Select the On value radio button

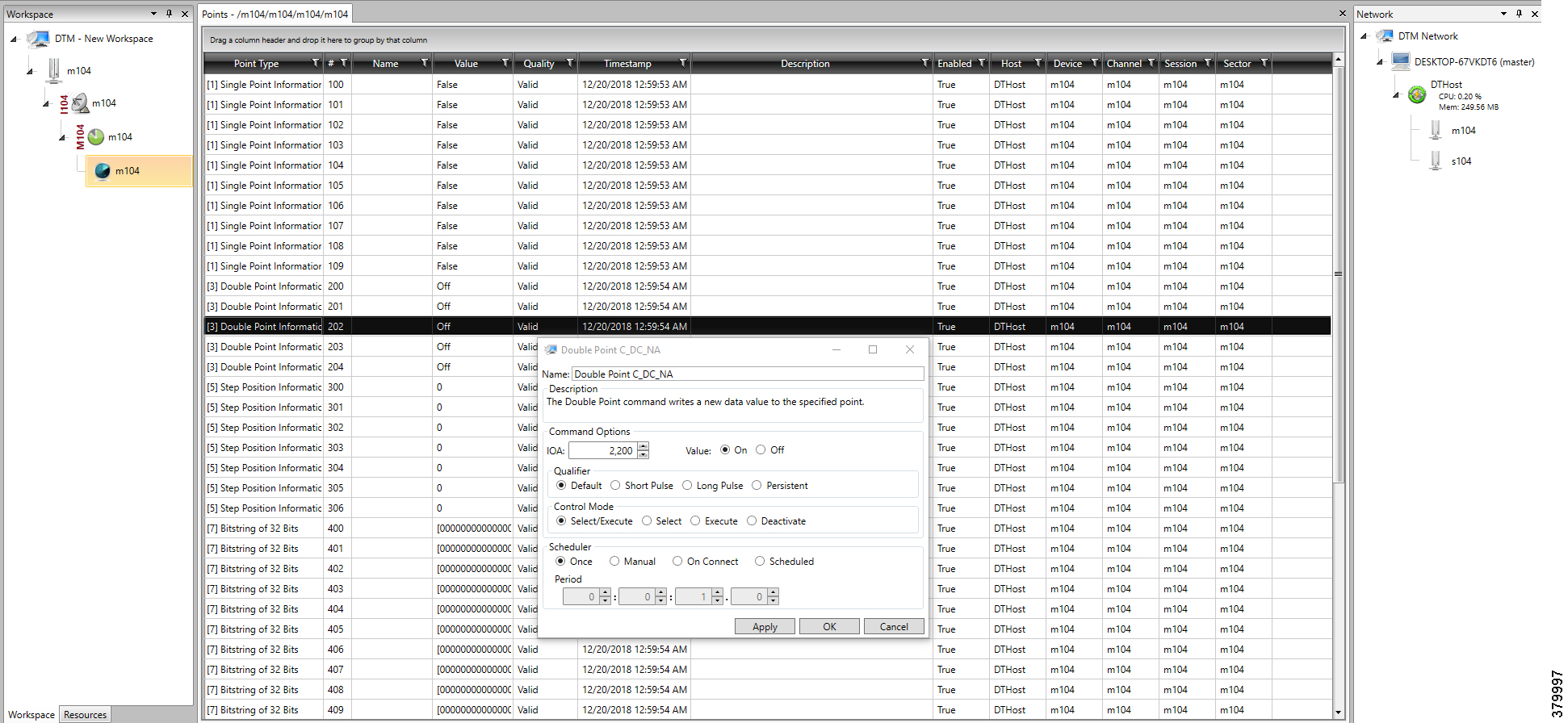[725, 450]
